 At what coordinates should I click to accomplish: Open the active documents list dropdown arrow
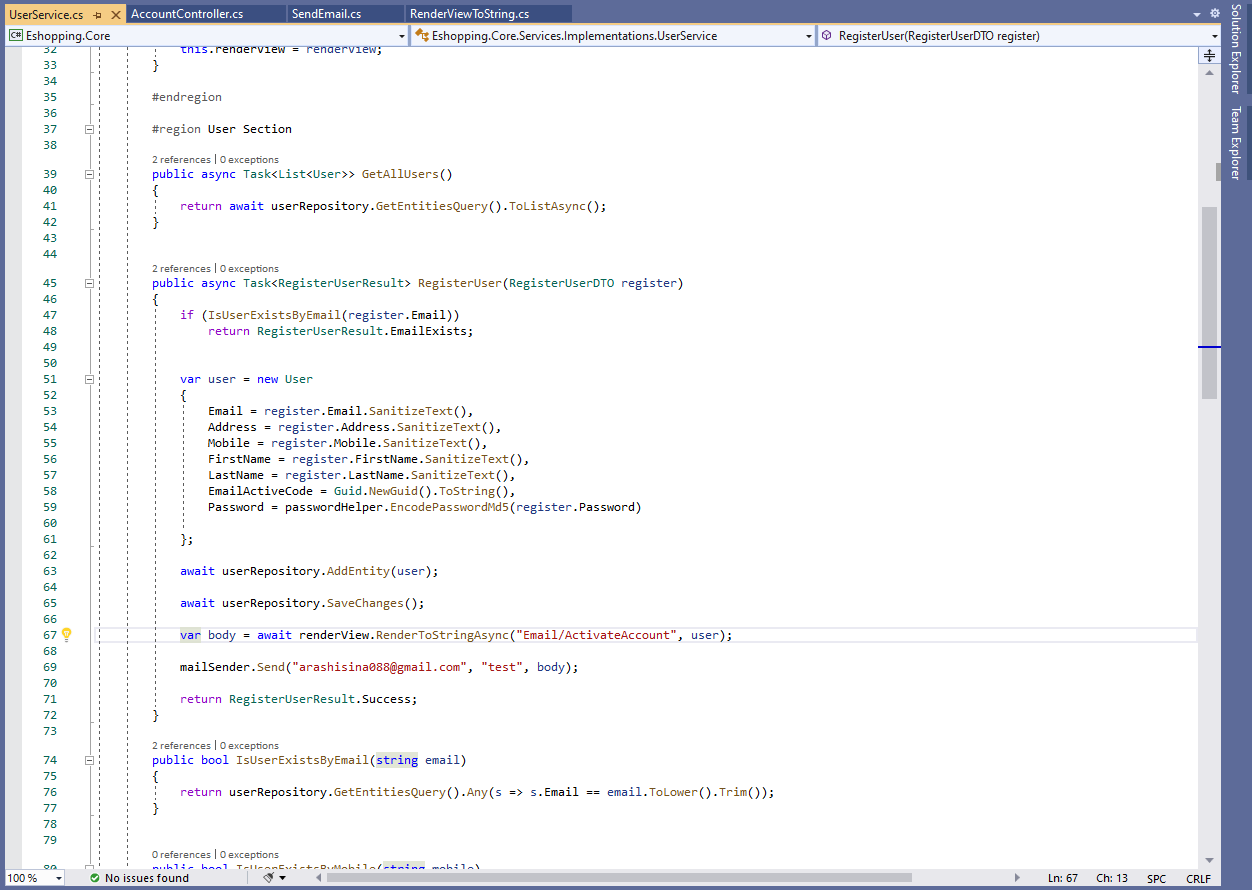[1197, 15]
